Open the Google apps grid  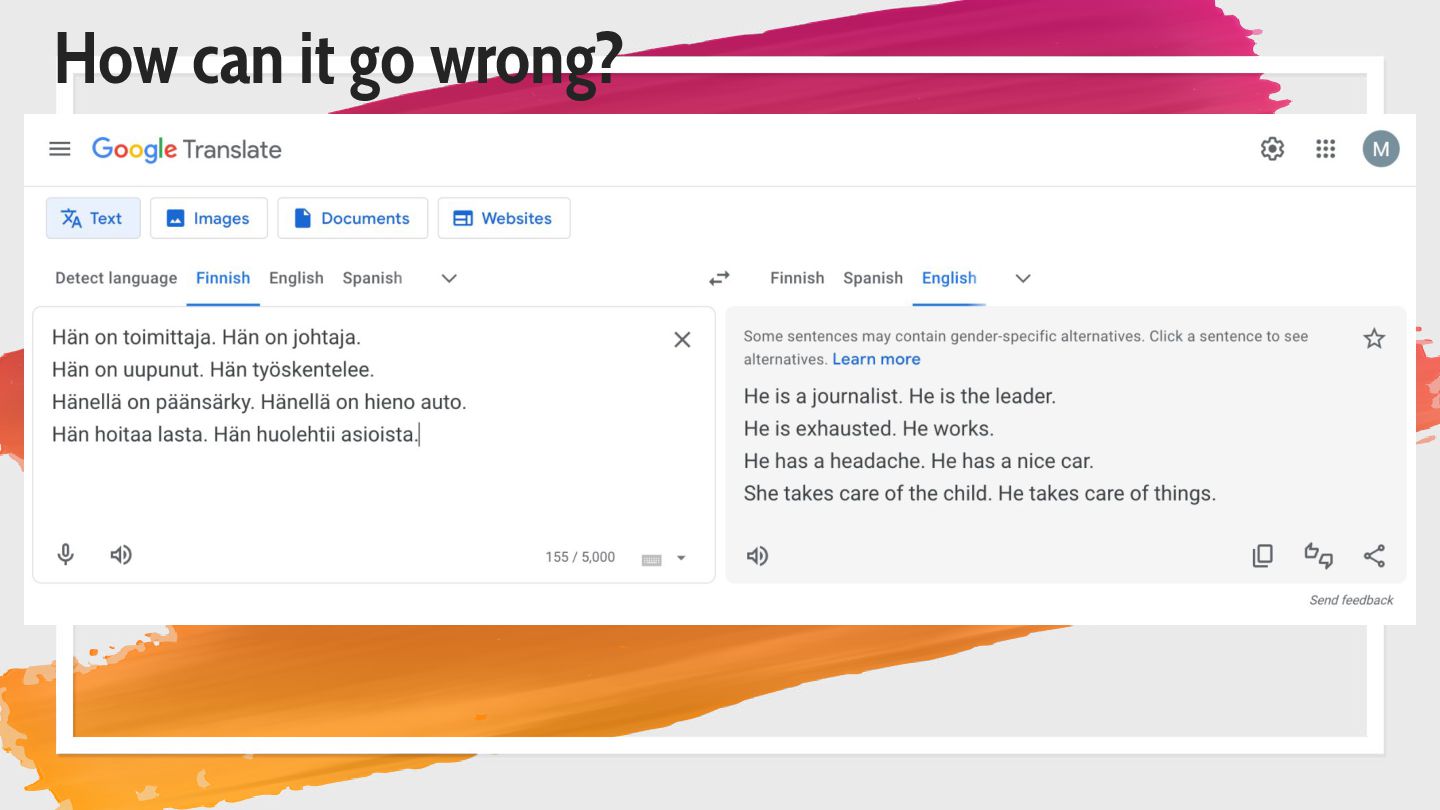[1326, 149]
